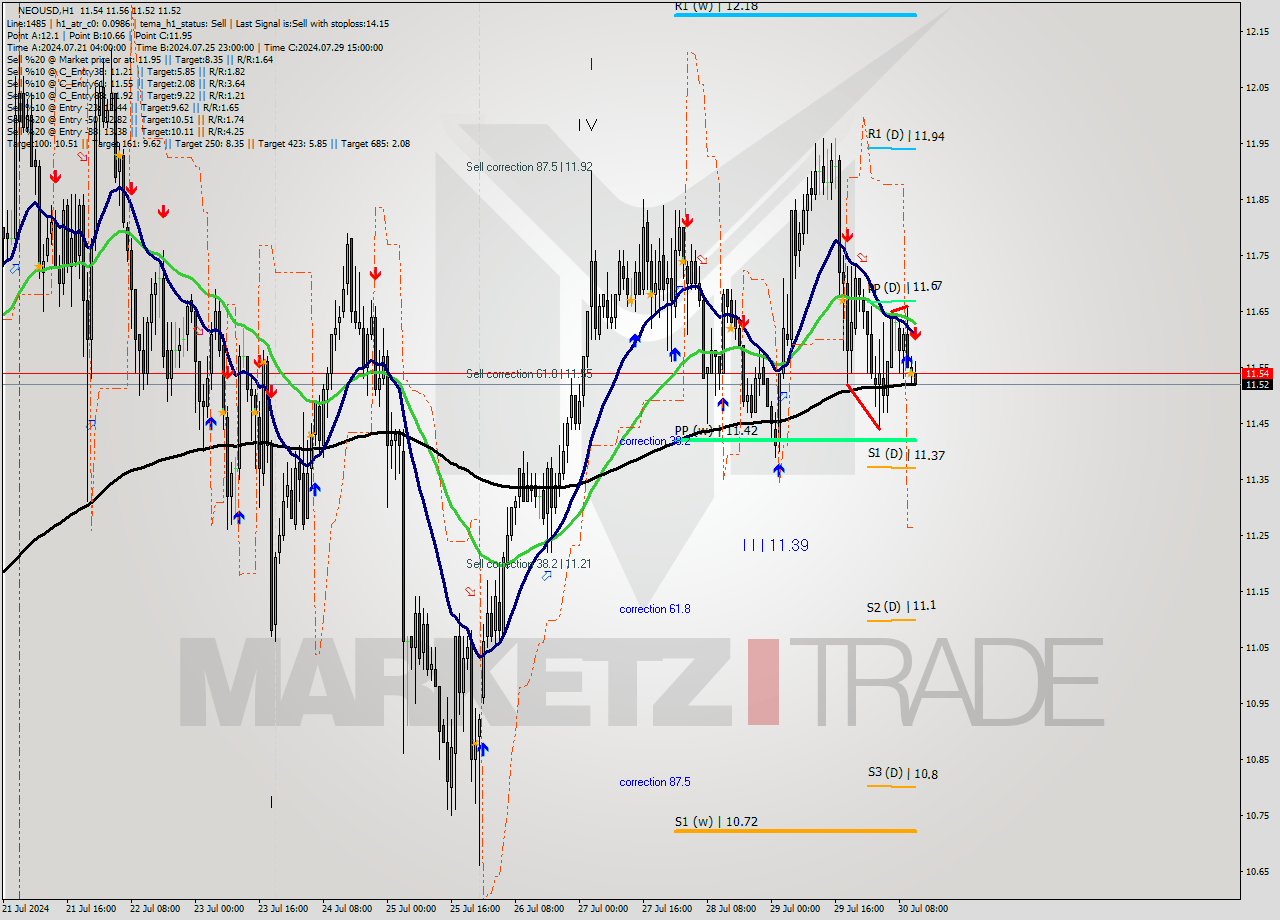
Task: Click the '29 Jul 16:00' time axis label
Action: click(x=858, y=909)
